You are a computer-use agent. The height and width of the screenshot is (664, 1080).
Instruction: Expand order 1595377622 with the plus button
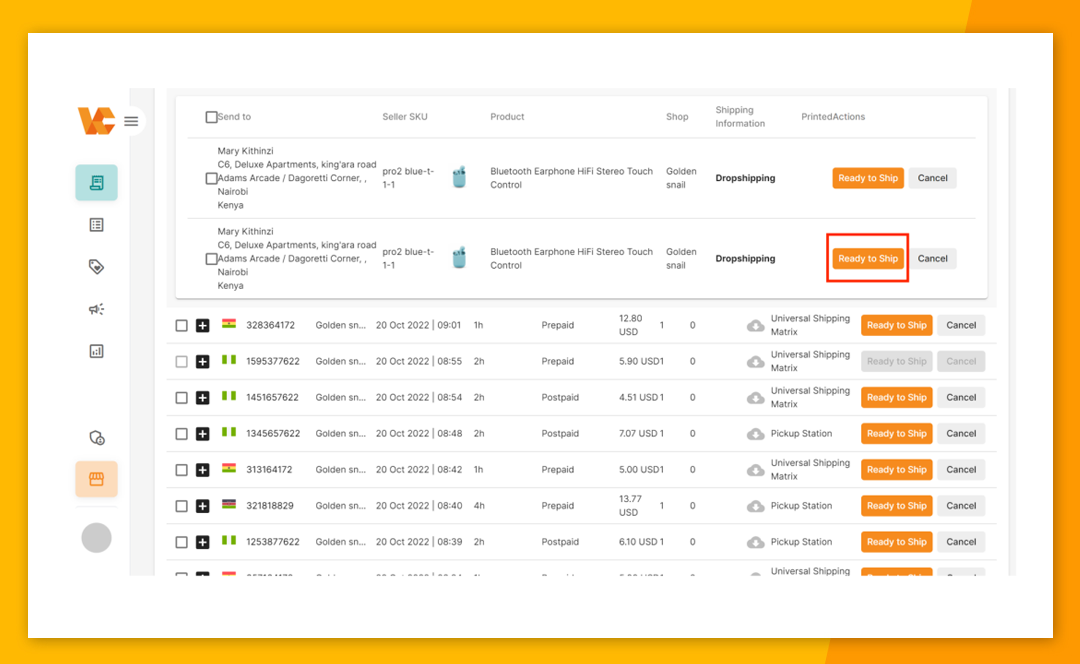tap(202, 362)
